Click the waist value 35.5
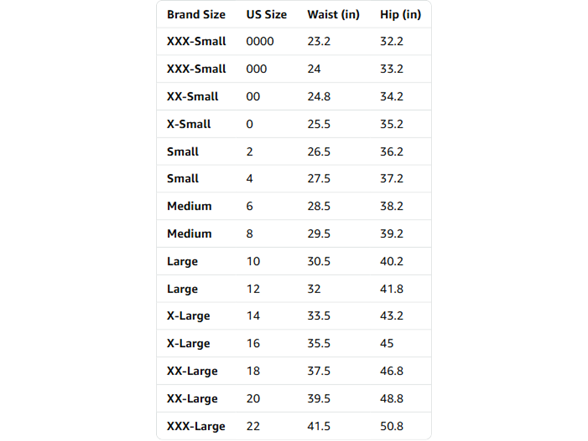 tap(319, 344)
